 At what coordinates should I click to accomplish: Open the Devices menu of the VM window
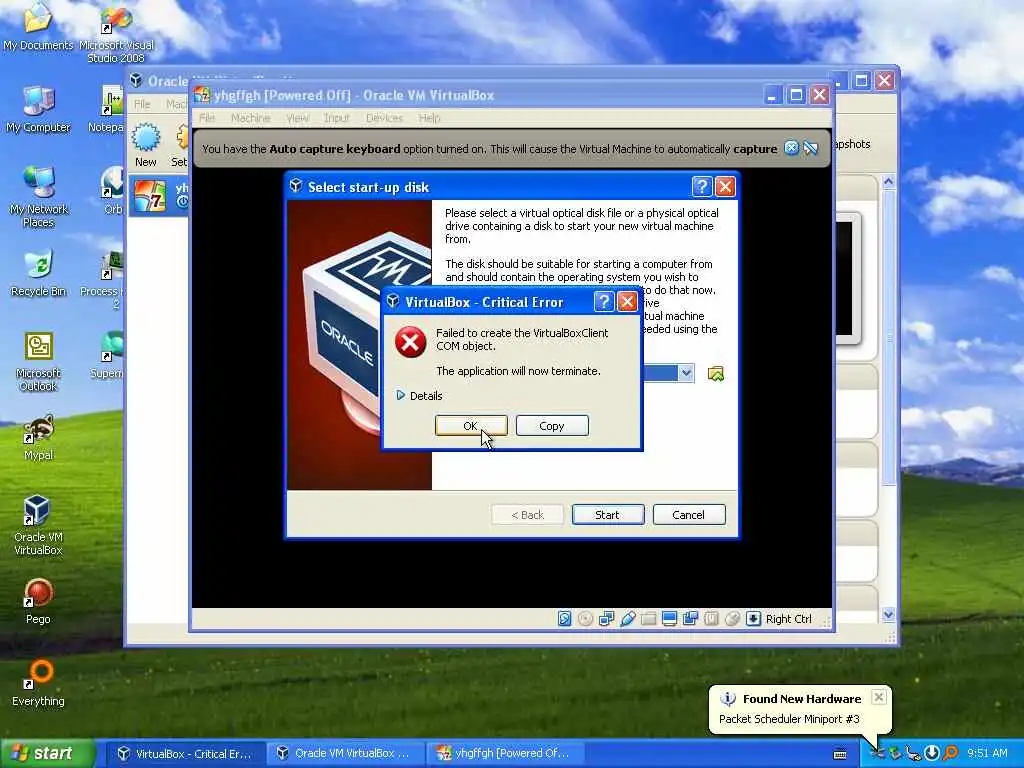[384, 118]
